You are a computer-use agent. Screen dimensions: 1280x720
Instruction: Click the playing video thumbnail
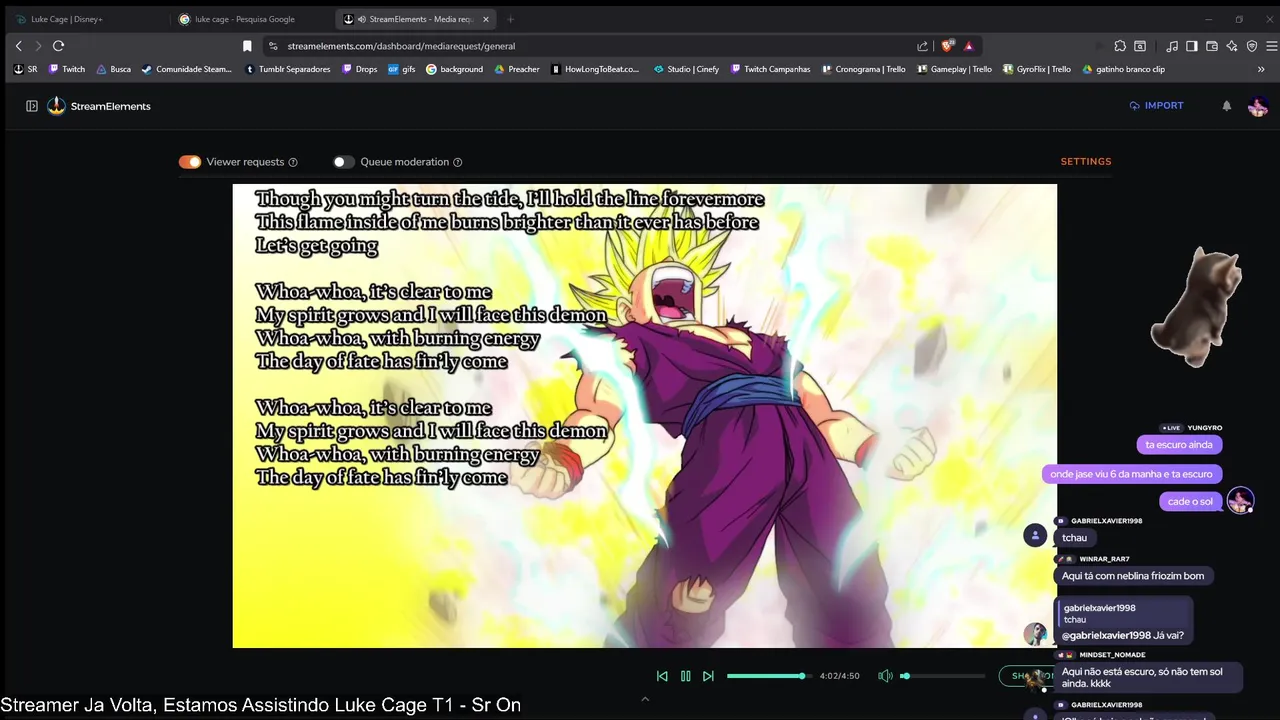point(644,416)
